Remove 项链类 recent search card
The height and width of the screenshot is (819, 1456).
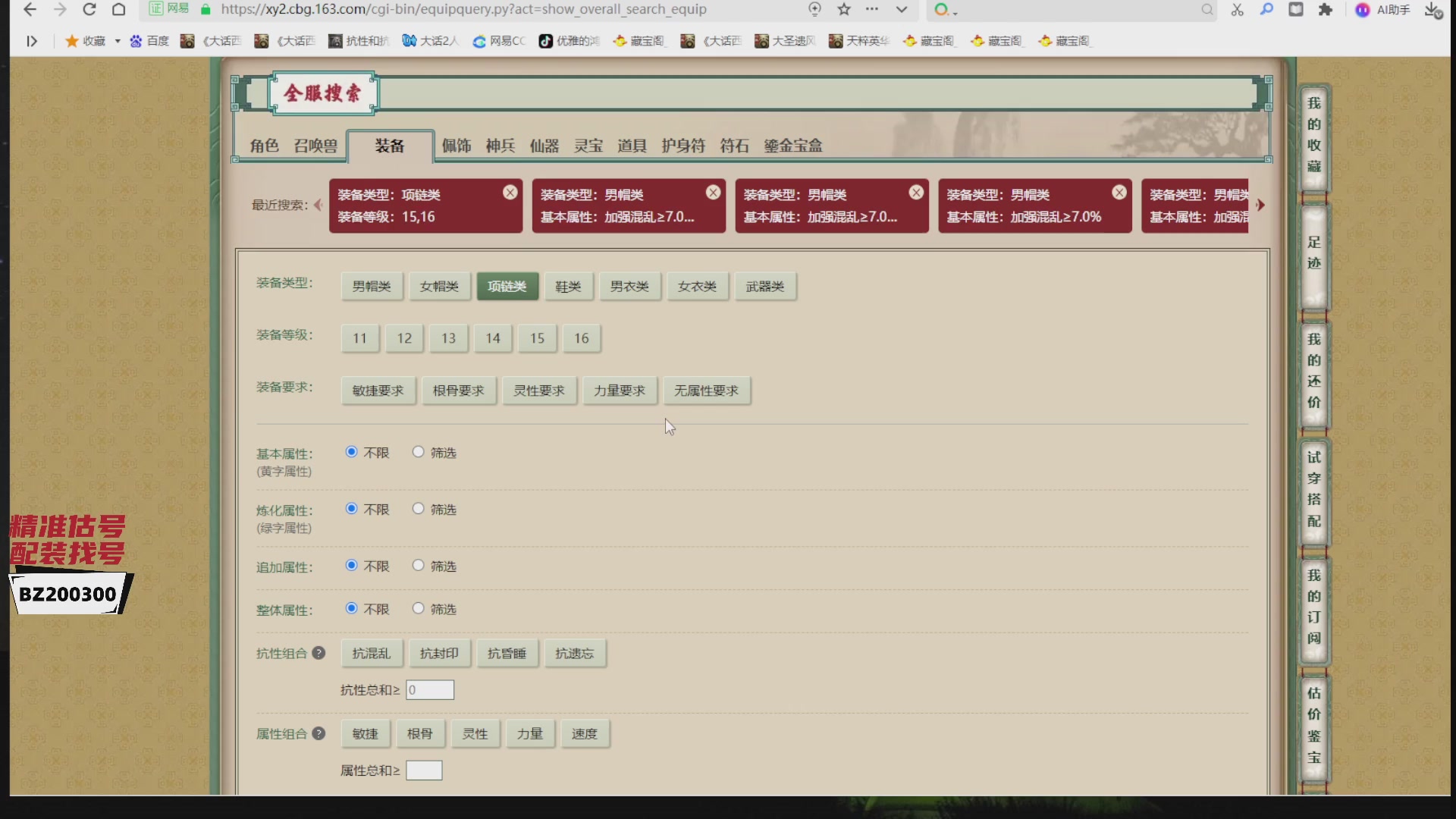(510, 193)
